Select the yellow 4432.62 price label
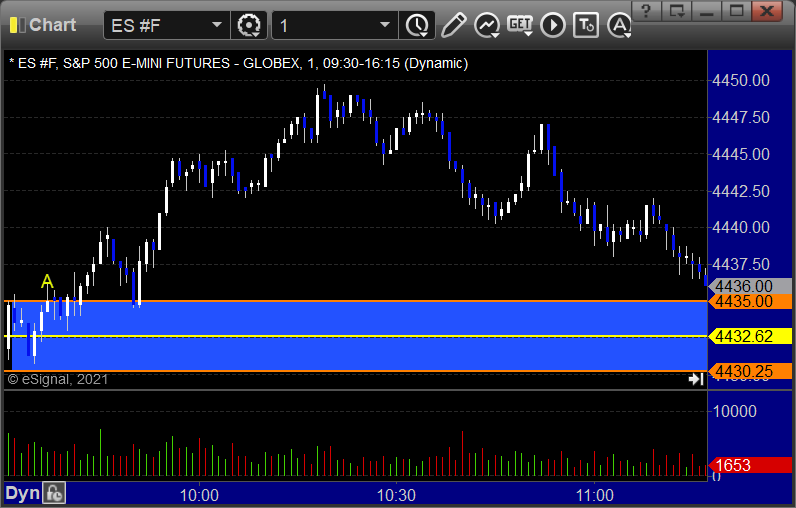This screenshot has width=796, height=508. point(750,336)
